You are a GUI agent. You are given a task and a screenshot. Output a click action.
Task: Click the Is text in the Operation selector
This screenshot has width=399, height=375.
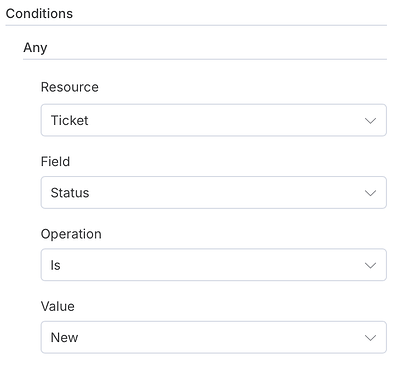click(x=55, y=265)
